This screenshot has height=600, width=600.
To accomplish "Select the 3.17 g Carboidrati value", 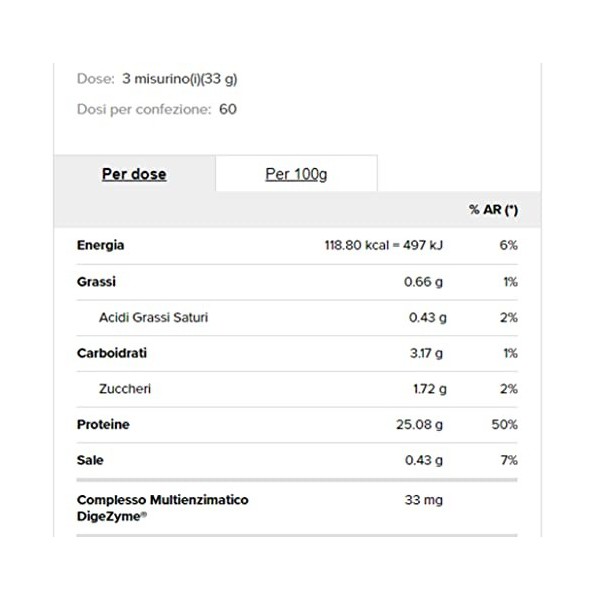I will pyautogui.click(x=424, y=354).
